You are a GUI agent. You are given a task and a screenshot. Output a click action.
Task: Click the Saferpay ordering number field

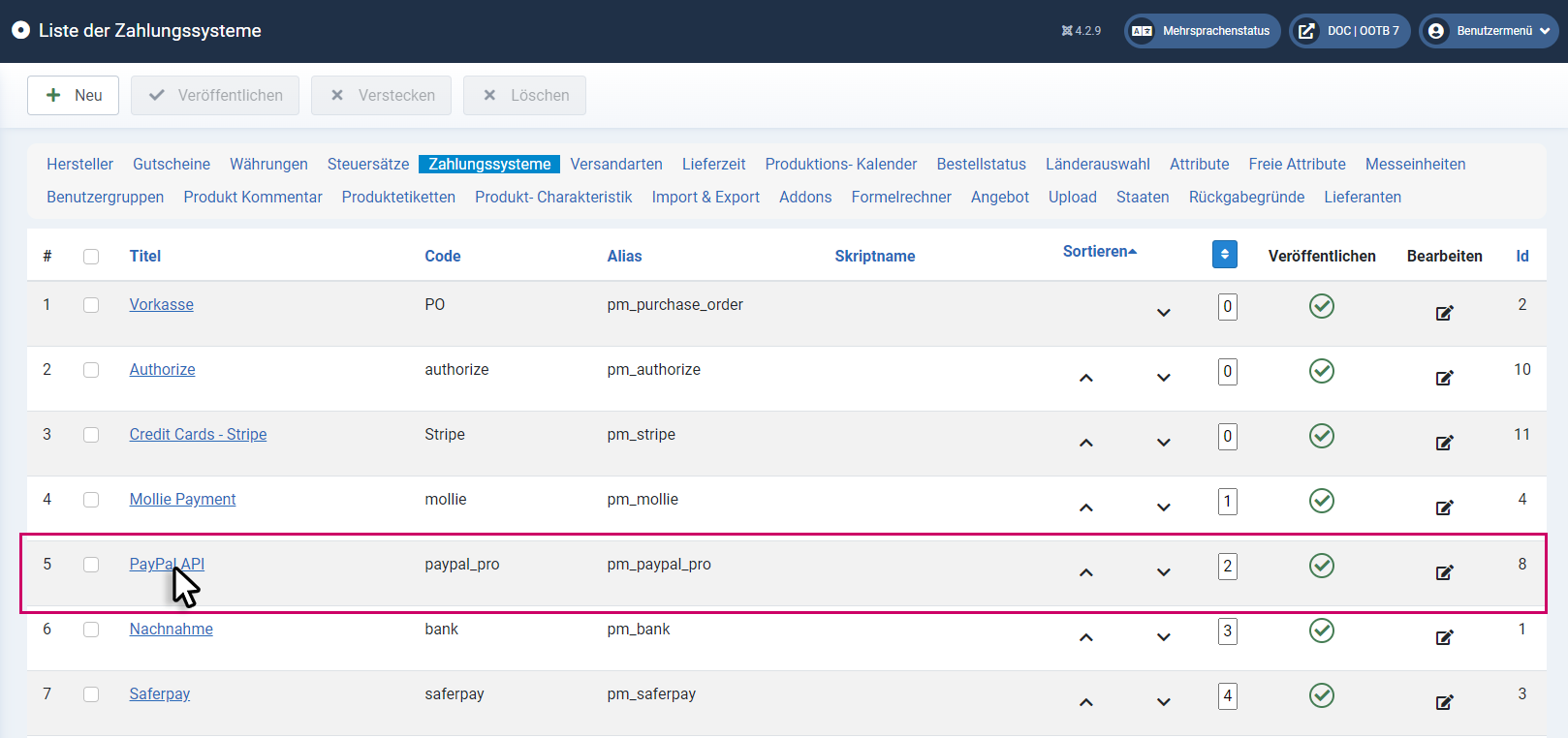(1228, 696)
